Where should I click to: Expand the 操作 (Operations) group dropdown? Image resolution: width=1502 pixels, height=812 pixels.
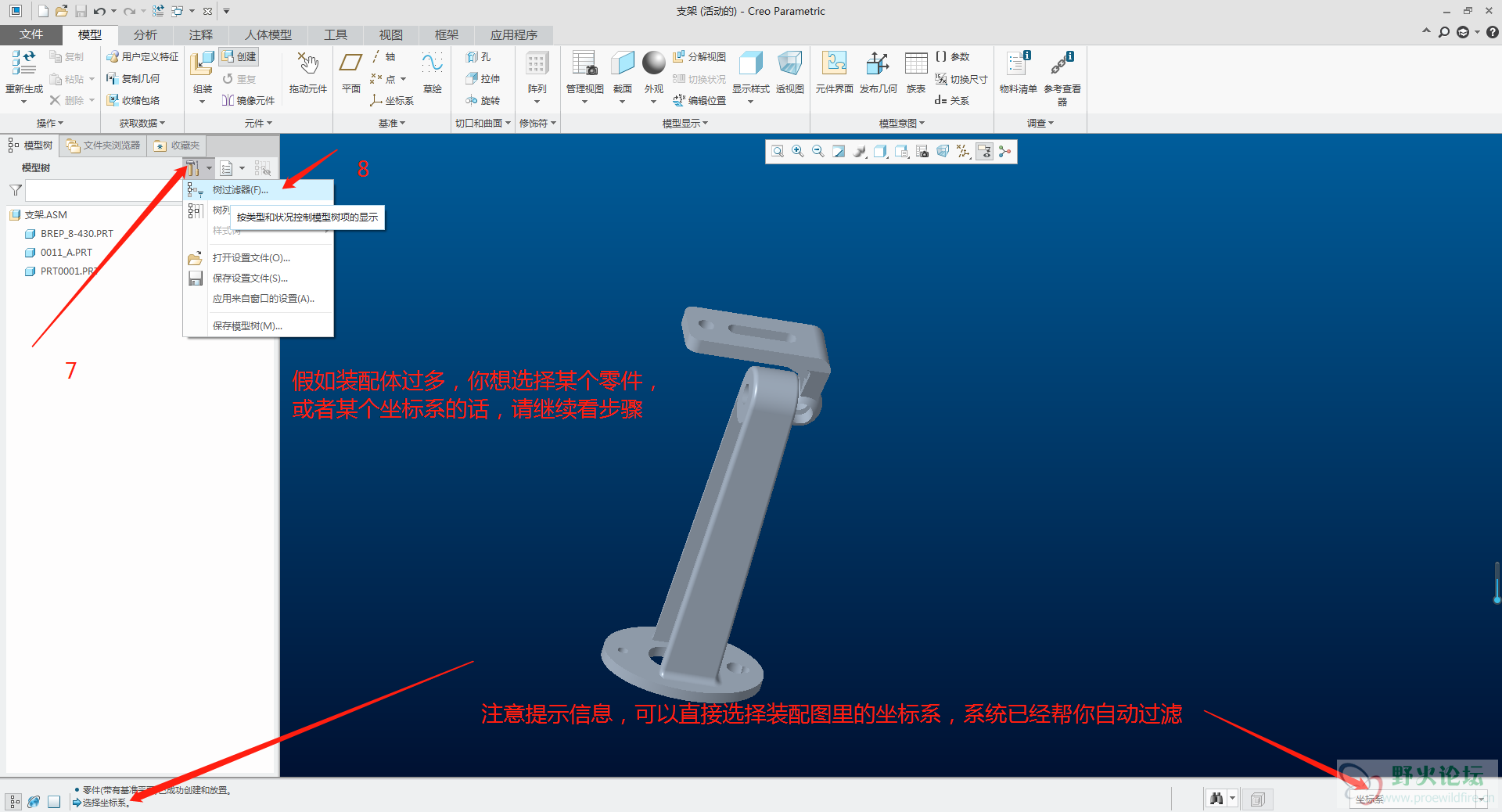pyautogui.click(x=50, y=123)
